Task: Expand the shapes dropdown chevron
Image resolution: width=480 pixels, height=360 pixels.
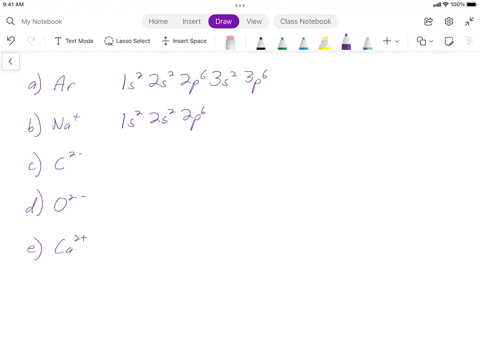Action: 431,41
